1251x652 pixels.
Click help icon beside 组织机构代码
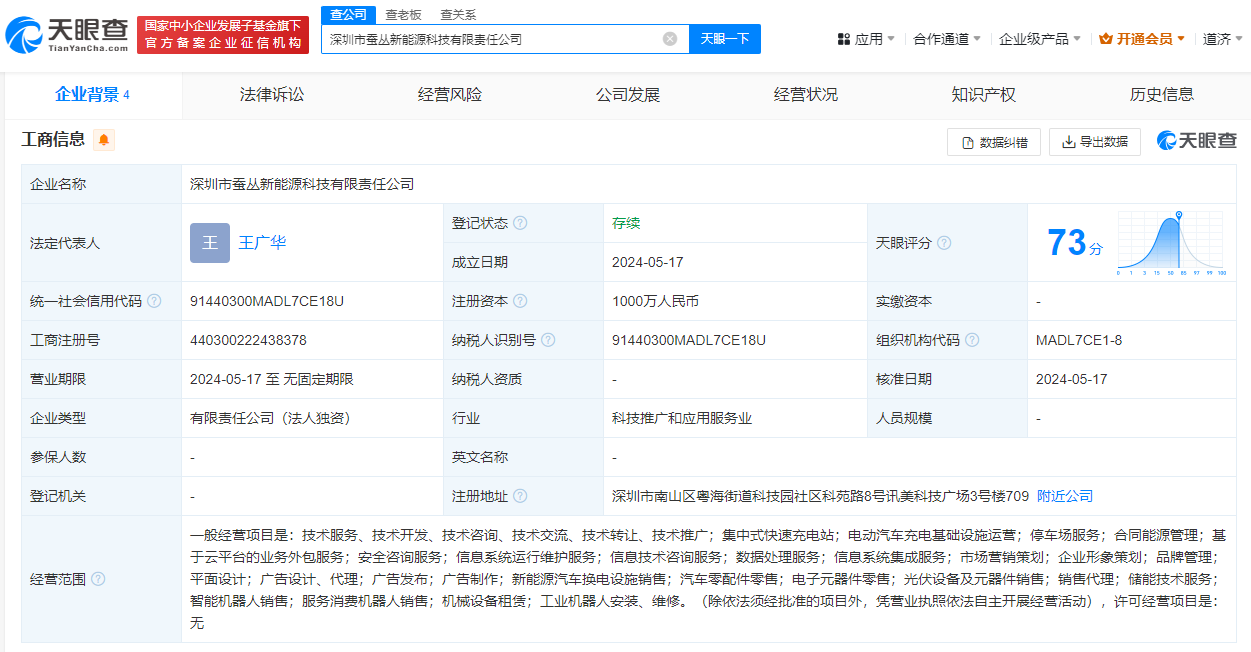pos(972,340)
